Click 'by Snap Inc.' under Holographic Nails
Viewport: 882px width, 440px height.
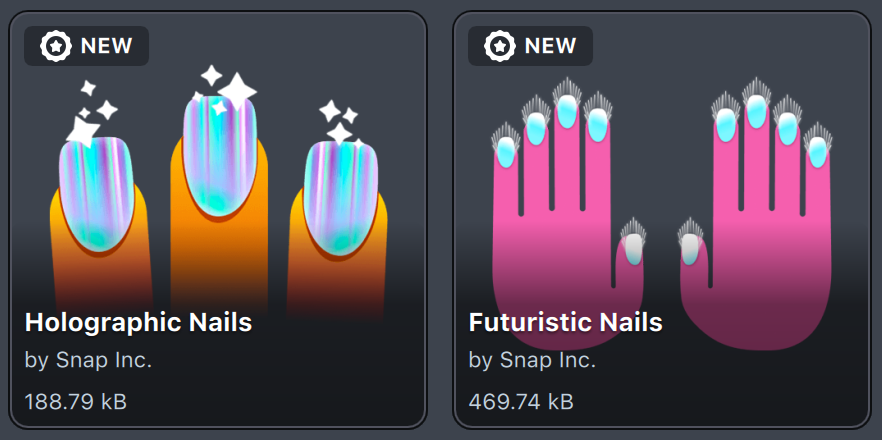(x=88, y=361)
